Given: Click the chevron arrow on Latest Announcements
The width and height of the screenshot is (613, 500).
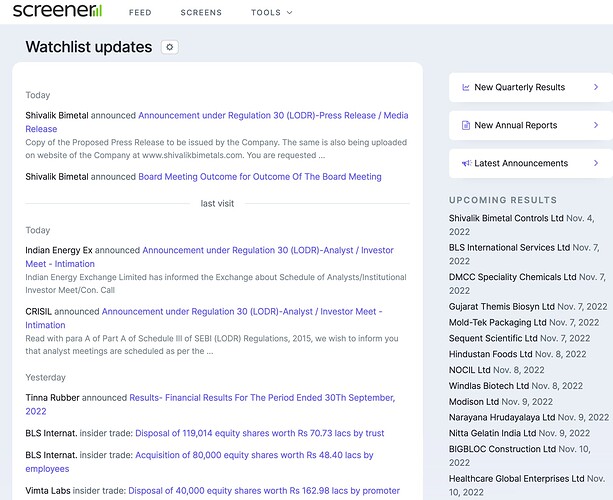Looking at the screenshot, I should click(596, 163).
